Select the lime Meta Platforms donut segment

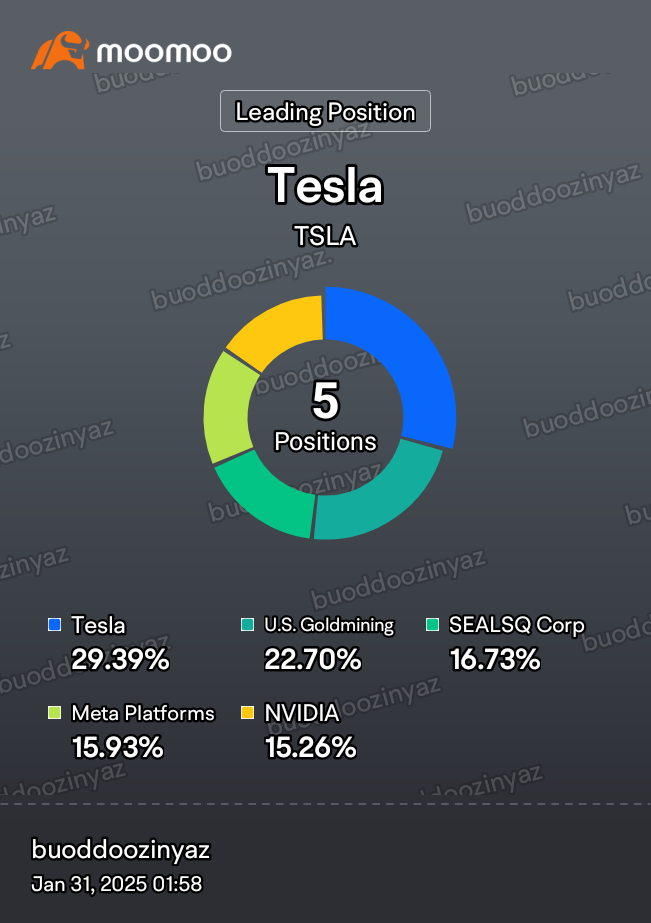[226, 409]
